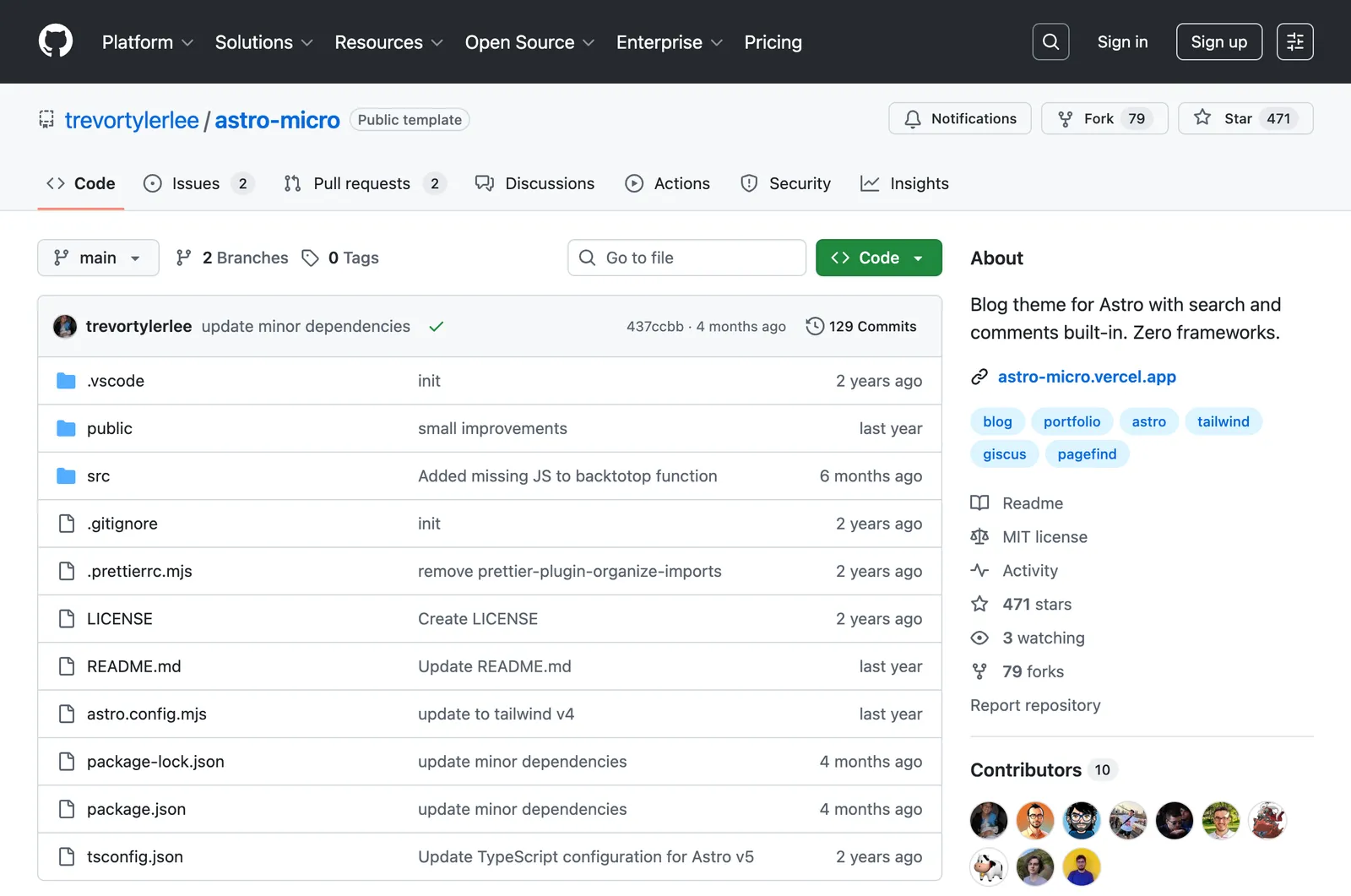Open the main branch selector dropdown
1351x896 pixels.
pos(98,258)
